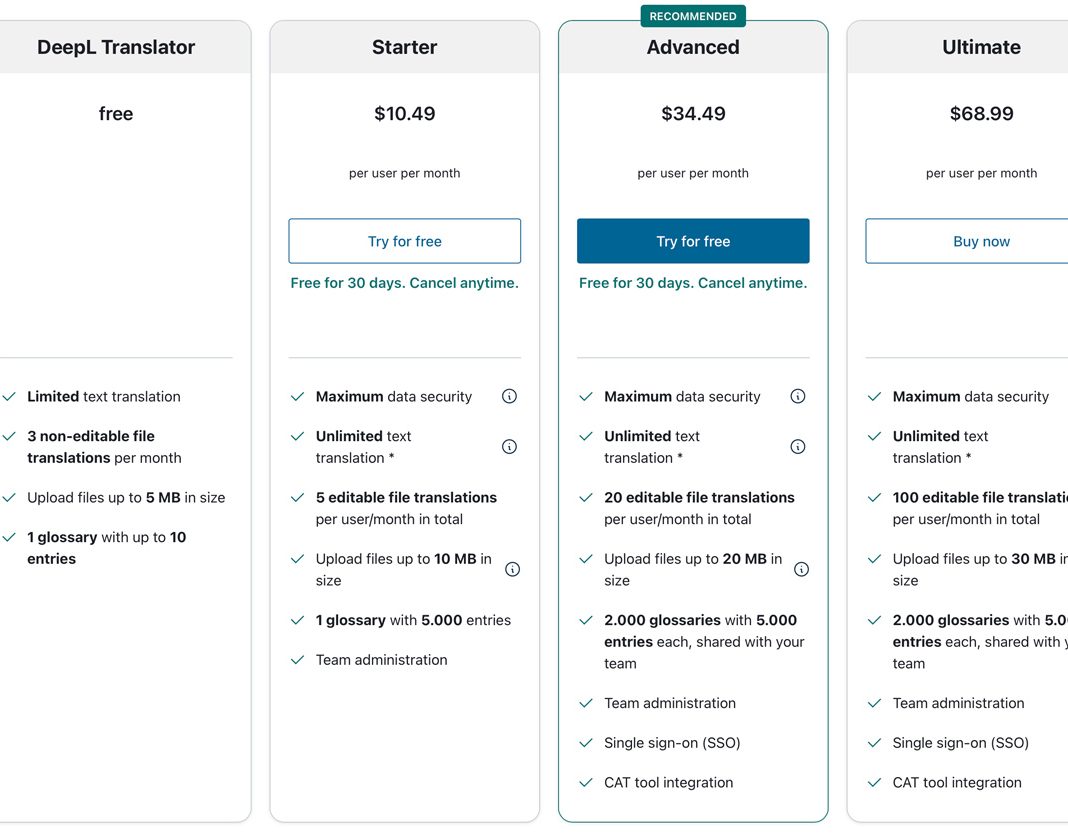Click Buy now for Ultimate plan

(981, 240)
